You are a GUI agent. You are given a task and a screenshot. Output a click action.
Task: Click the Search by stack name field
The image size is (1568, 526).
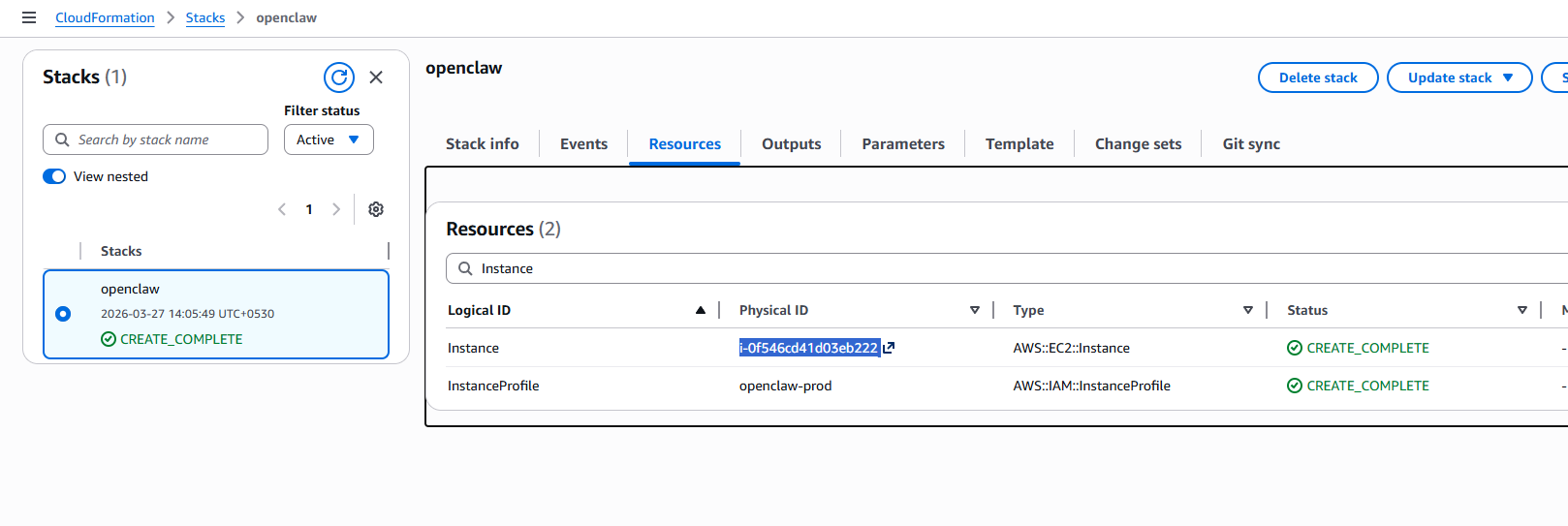(155, 139)
